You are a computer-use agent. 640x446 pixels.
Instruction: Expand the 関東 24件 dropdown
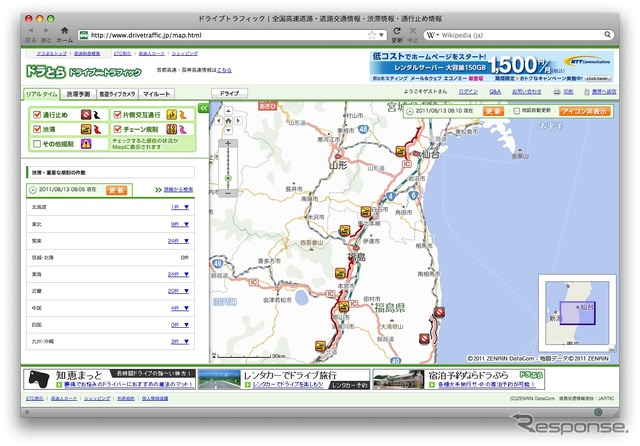177,241
